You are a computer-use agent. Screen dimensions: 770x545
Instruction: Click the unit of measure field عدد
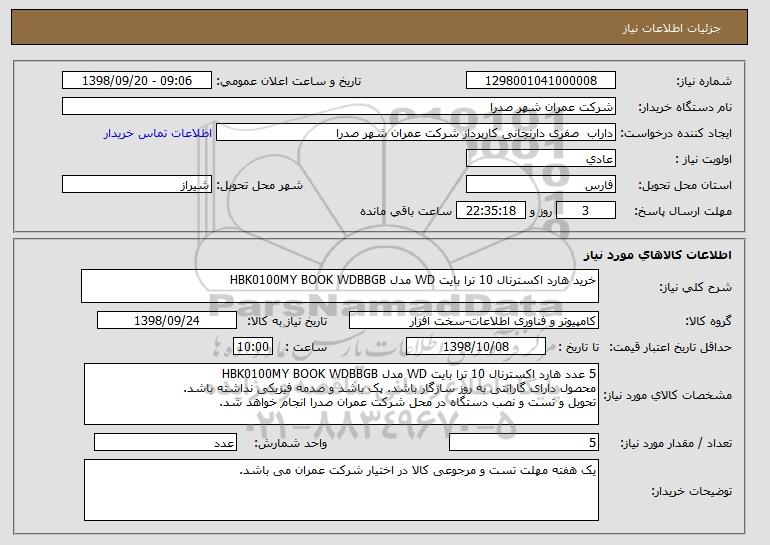pos(165,442)
